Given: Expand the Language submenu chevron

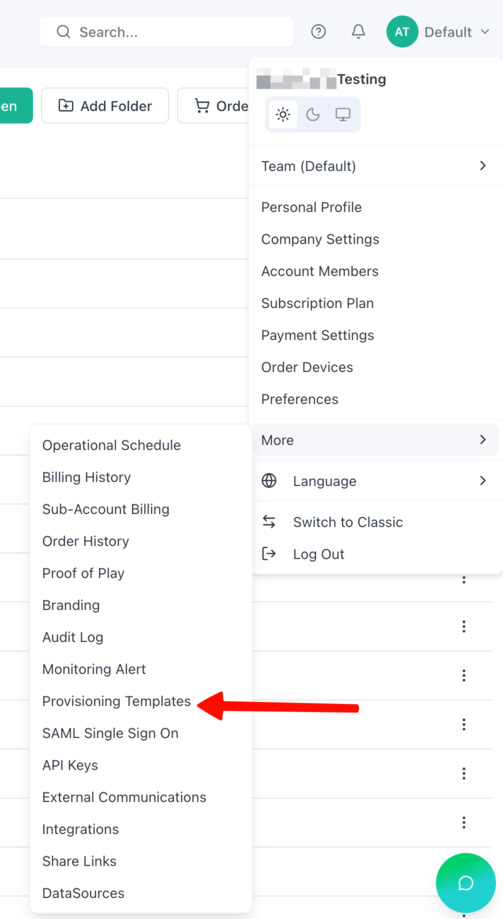Looking at the screenshot, I should tap(482, 481).
